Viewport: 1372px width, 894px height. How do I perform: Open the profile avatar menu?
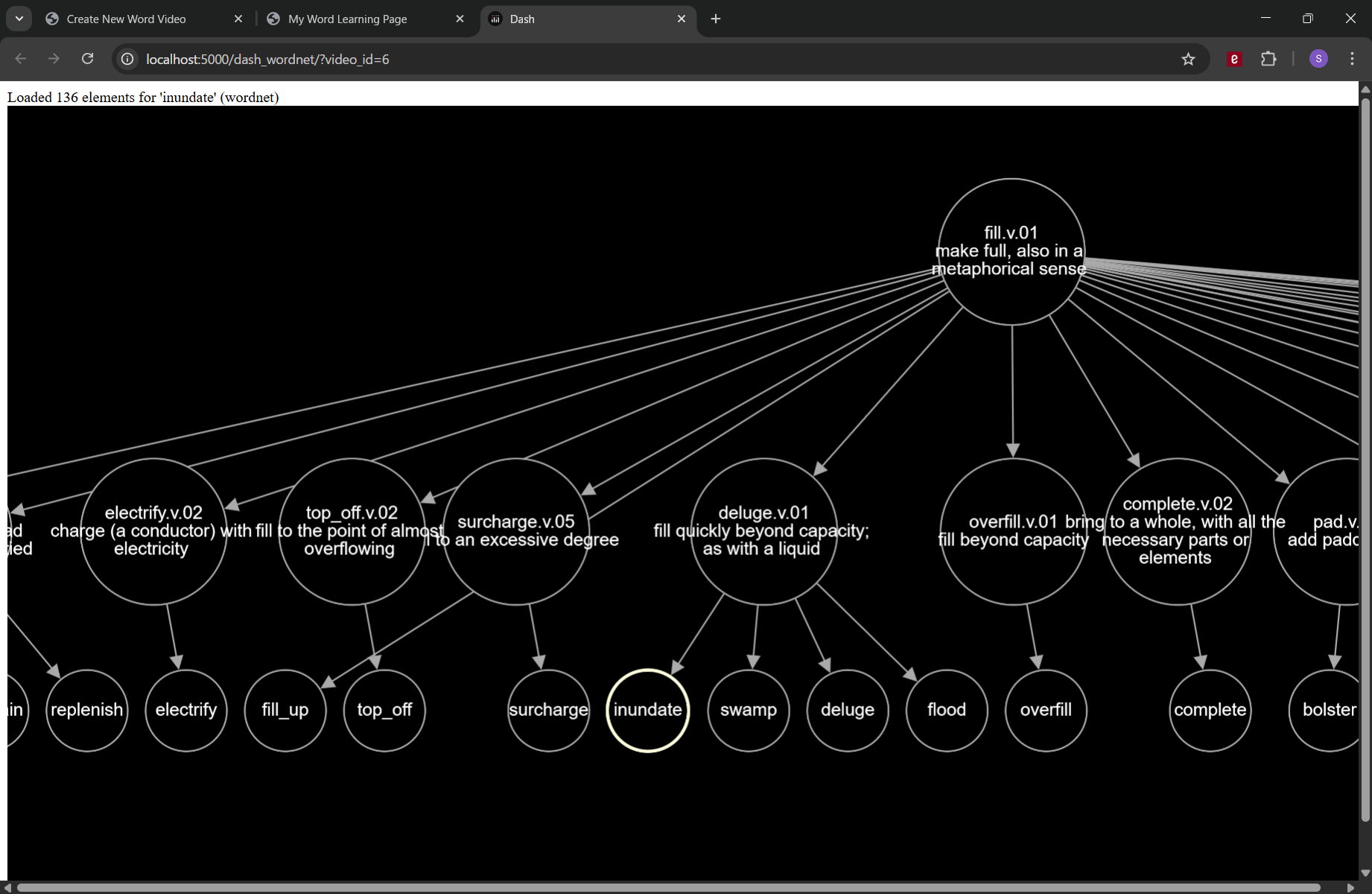(x=1318, y=59)
